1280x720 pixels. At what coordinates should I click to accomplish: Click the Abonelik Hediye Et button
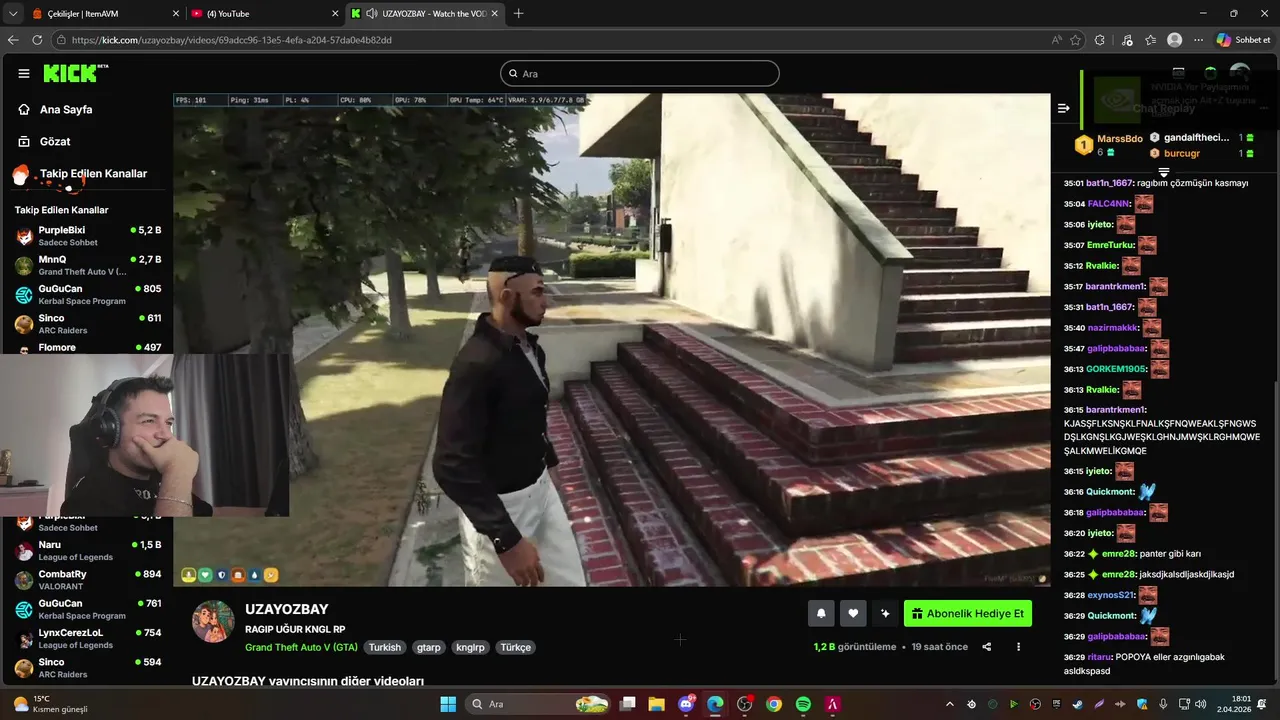[x=968, y=614]
